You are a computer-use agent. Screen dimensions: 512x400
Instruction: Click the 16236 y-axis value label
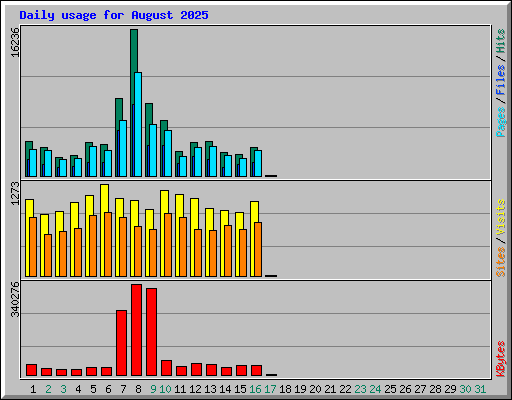pos(15,42)
